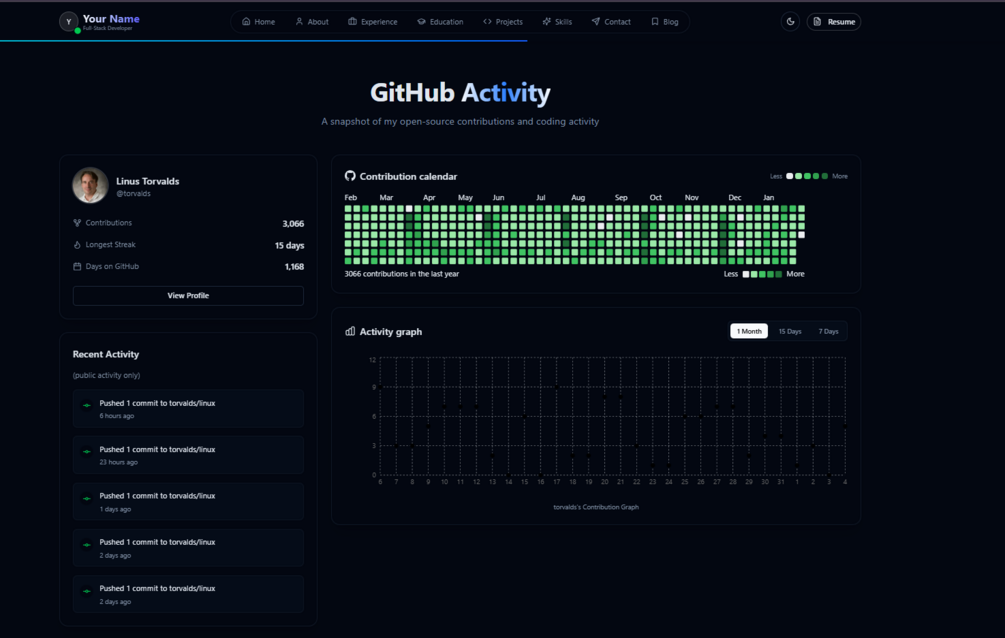This screenshot has width=1005, height=638.
Task: Click "torvalds's Contribution Graph" caption
Action: pos(596,507)
